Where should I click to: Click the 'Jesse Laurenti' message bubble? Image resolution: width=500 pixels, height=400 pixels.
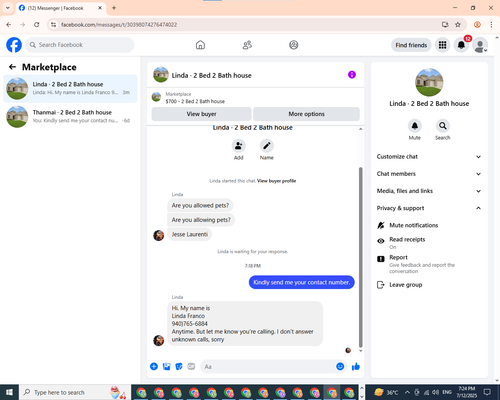click(x=189, y=234)
